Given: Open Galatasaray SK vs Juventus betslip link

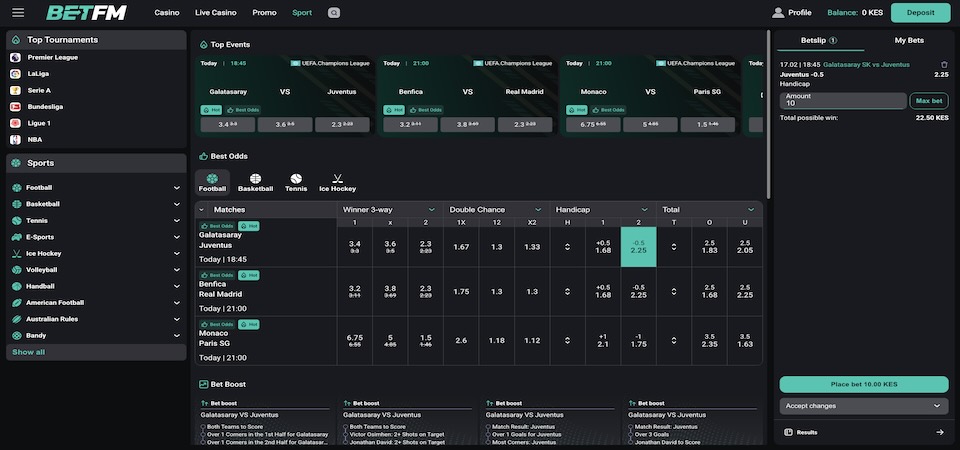Looking at the screenshot, I should [x=866, y=65].
